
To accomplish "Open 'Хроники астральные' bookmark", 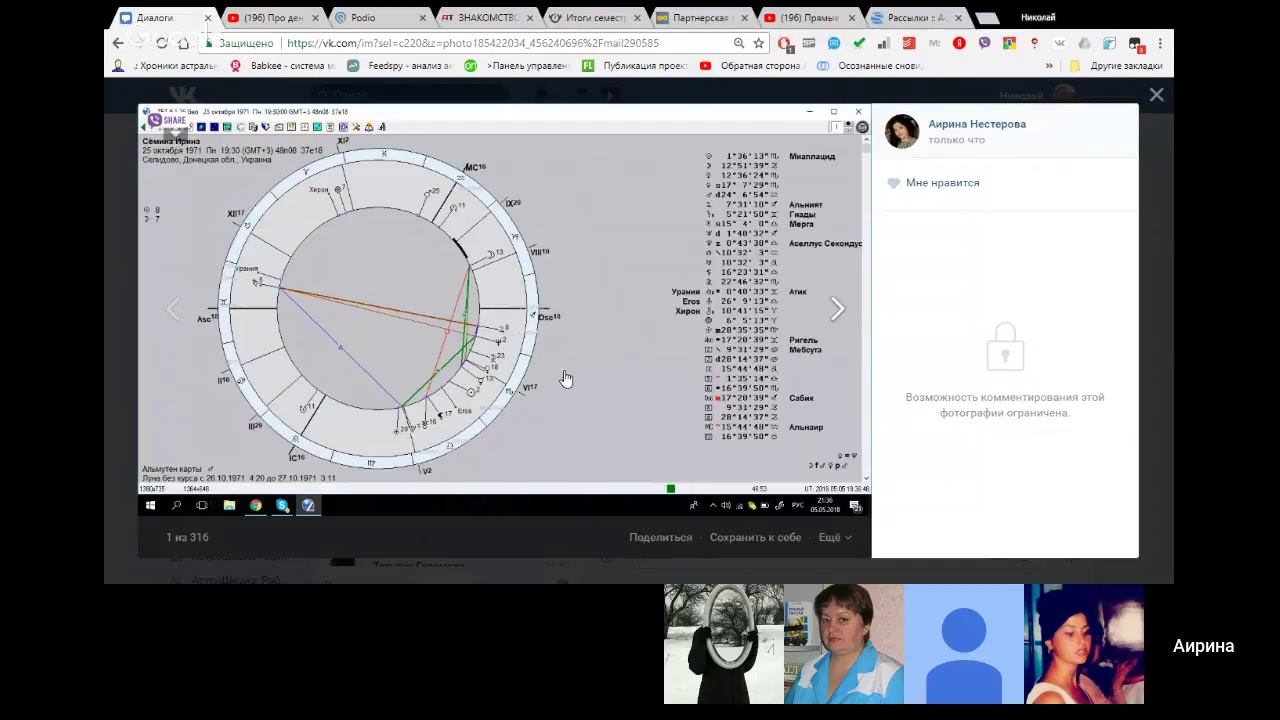I will pyautogui.click(x=166, y=66).
